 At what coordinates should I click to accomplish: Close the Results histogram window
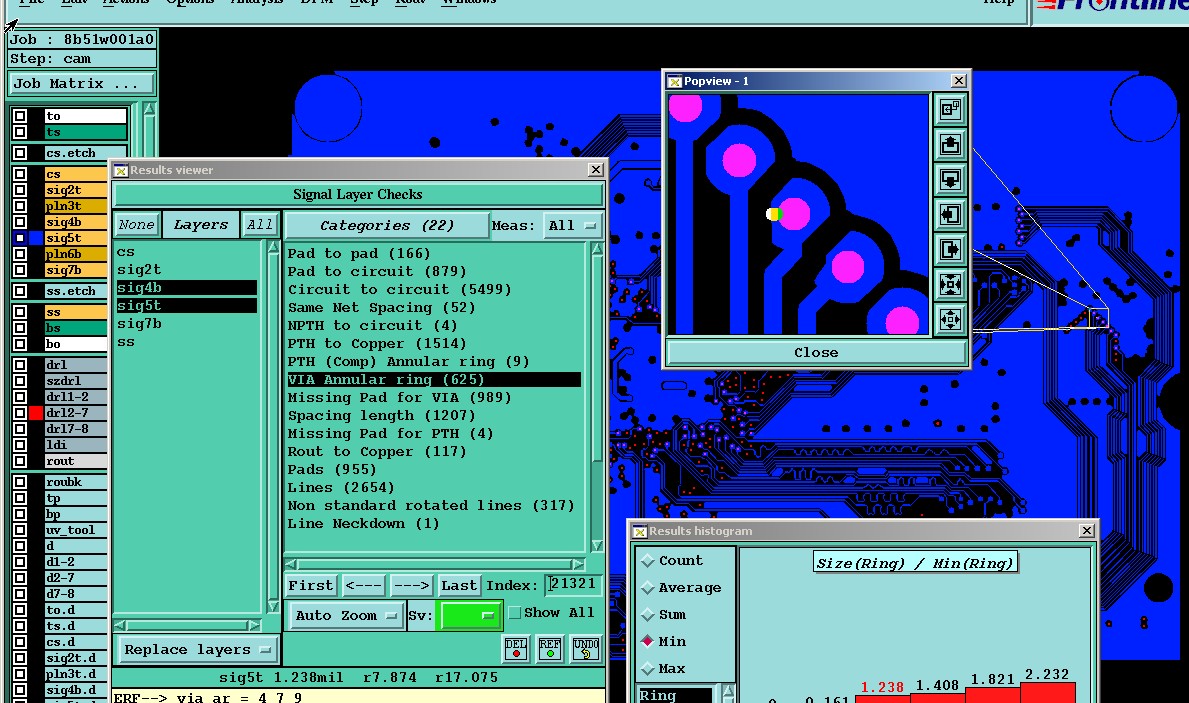(x=1087, y=531)
